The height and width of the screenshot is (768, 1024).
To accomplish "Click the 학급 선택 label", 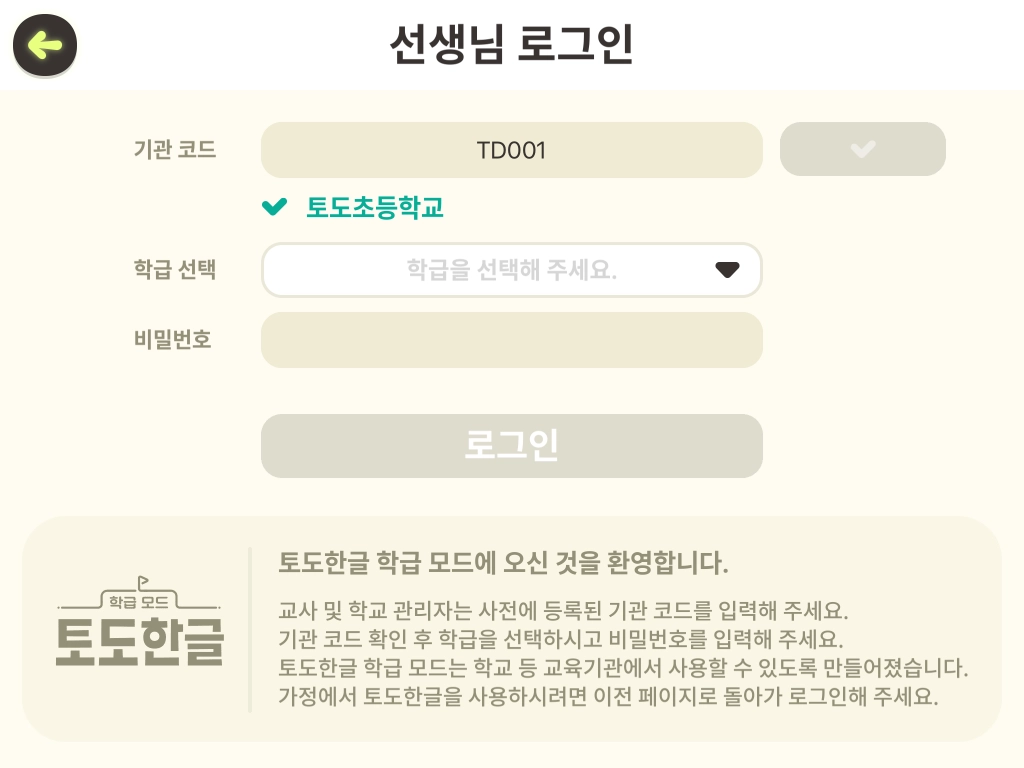I will (175, 270).
